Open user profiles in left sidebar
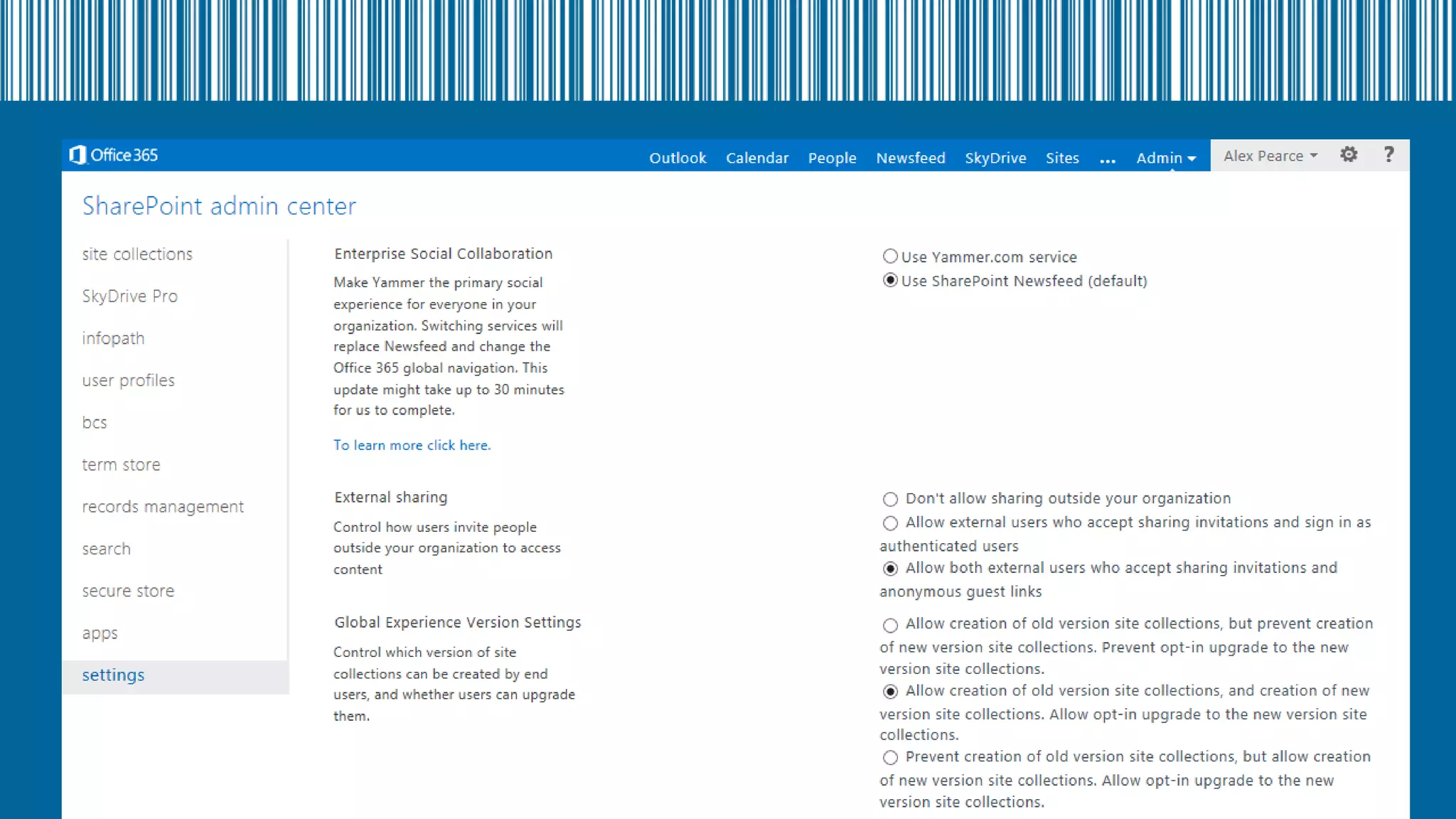 pos(128,380)
